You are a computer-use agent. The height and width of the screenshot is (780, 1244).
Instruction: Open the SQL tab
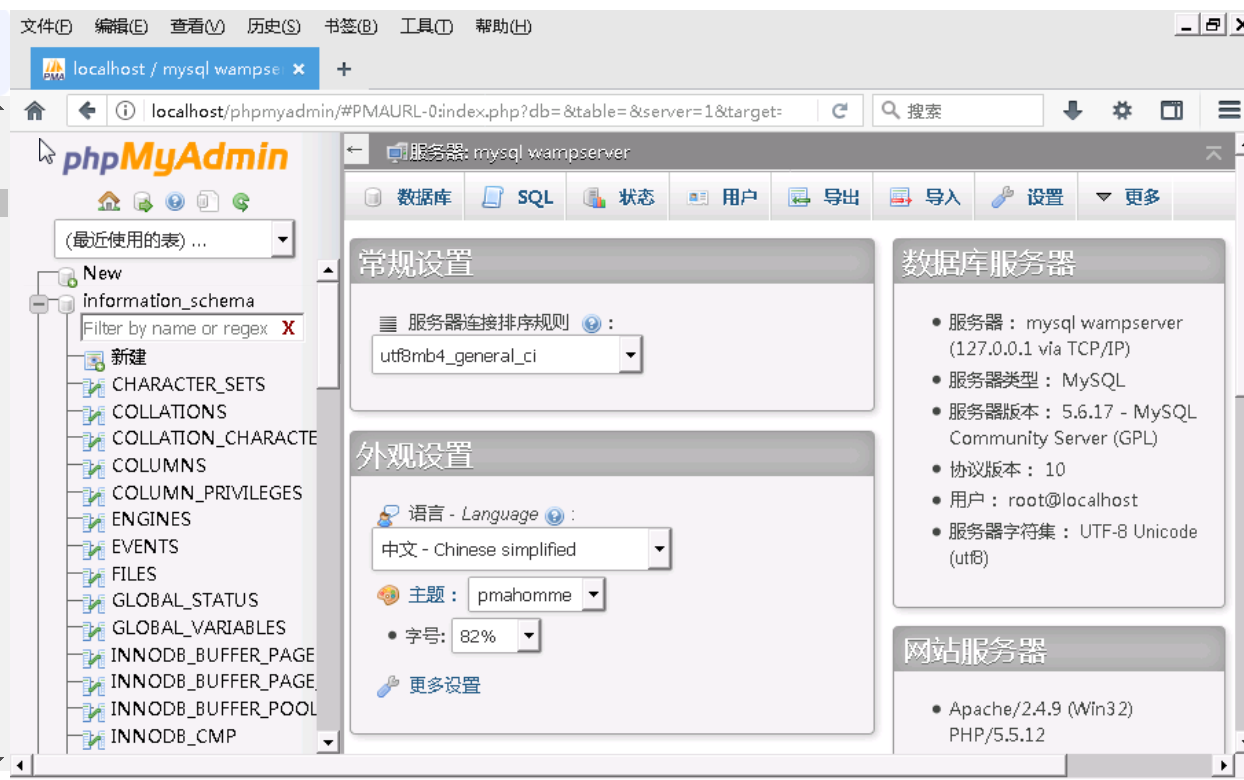(518, 197)
